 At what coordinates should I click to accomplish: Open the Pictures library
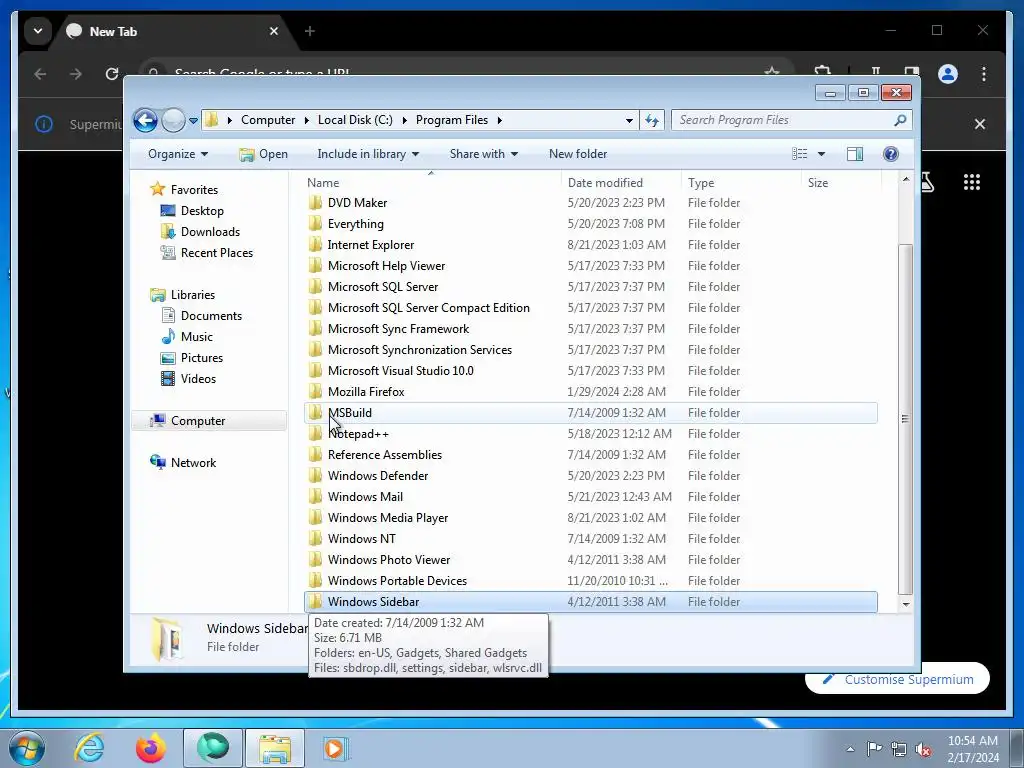point(201,358)
